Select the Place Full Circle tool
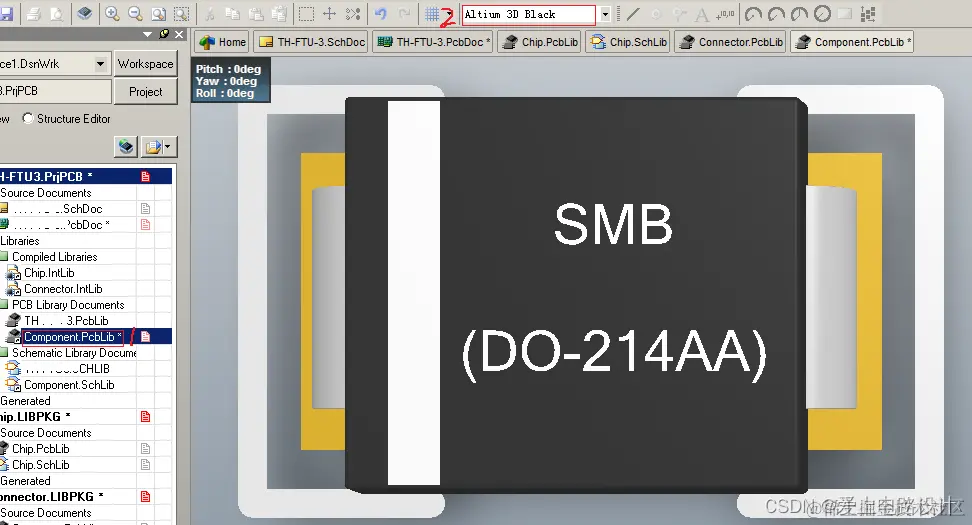Screen dimensions: 972x525 (x=822, y=14)
